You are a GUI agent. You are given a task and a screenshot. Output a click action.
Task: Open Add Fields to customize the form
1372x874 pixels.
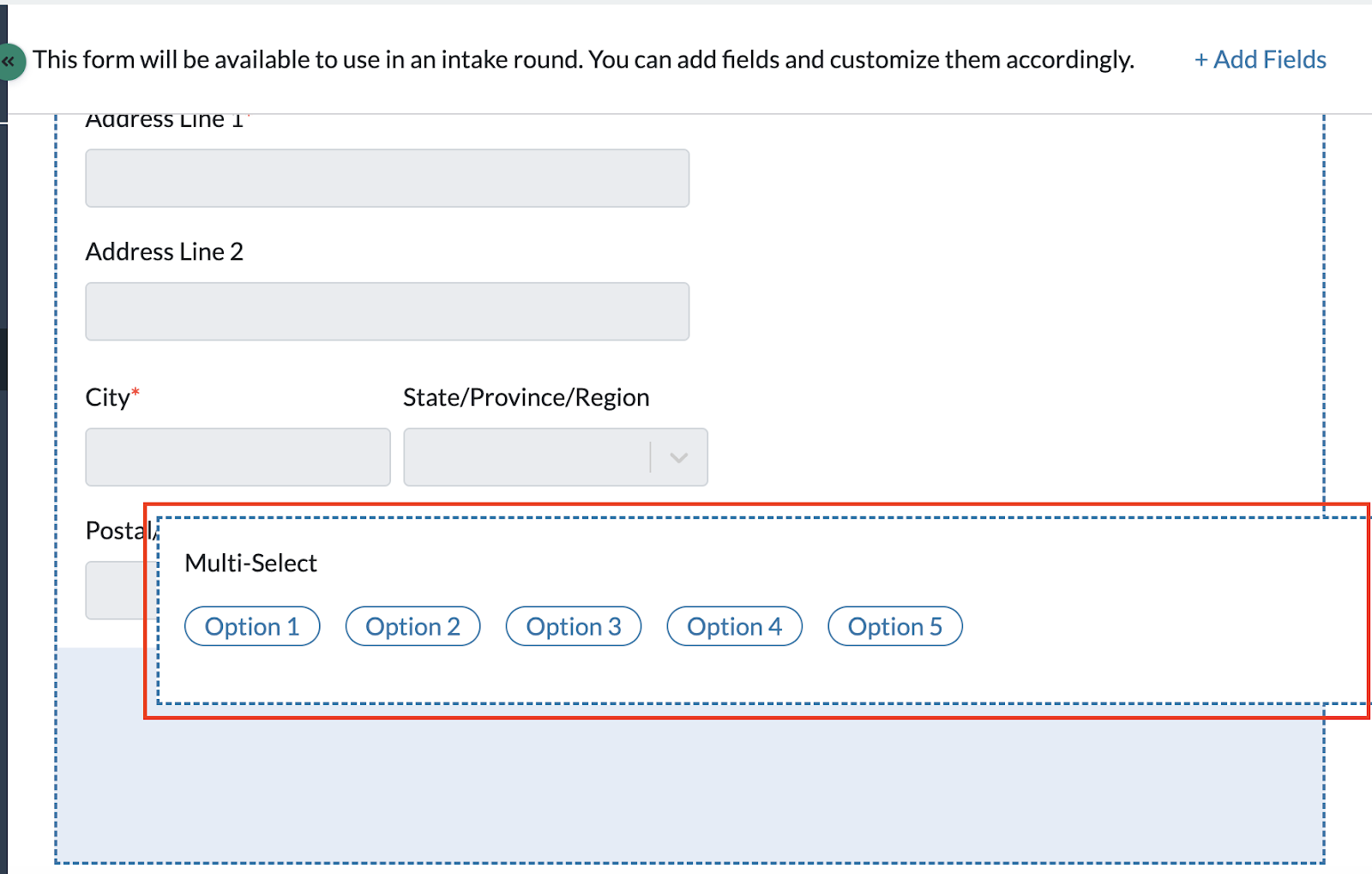click(x=1259, y=59)
